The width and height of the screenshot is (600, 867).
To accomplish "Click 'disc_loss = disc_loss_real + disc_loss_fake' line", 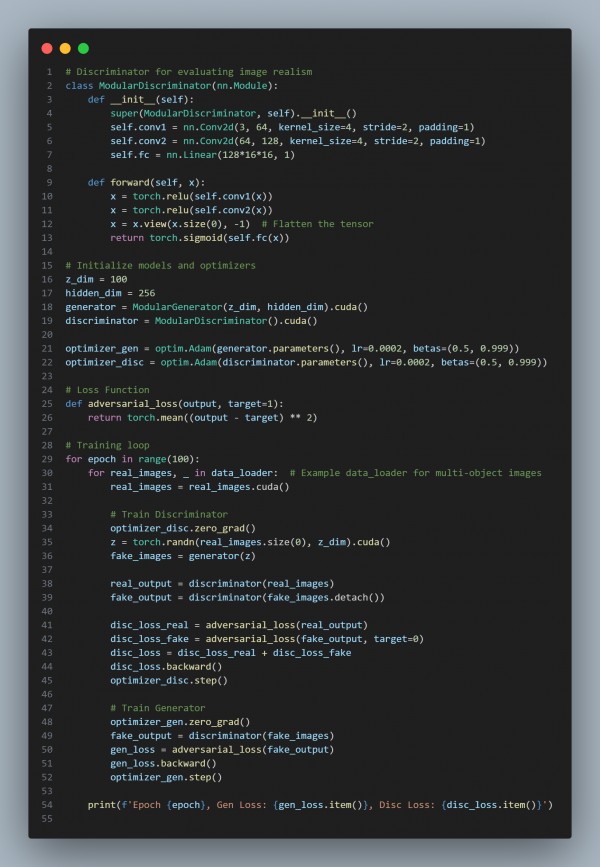I will pyautogui.click(x=231, y=652).
